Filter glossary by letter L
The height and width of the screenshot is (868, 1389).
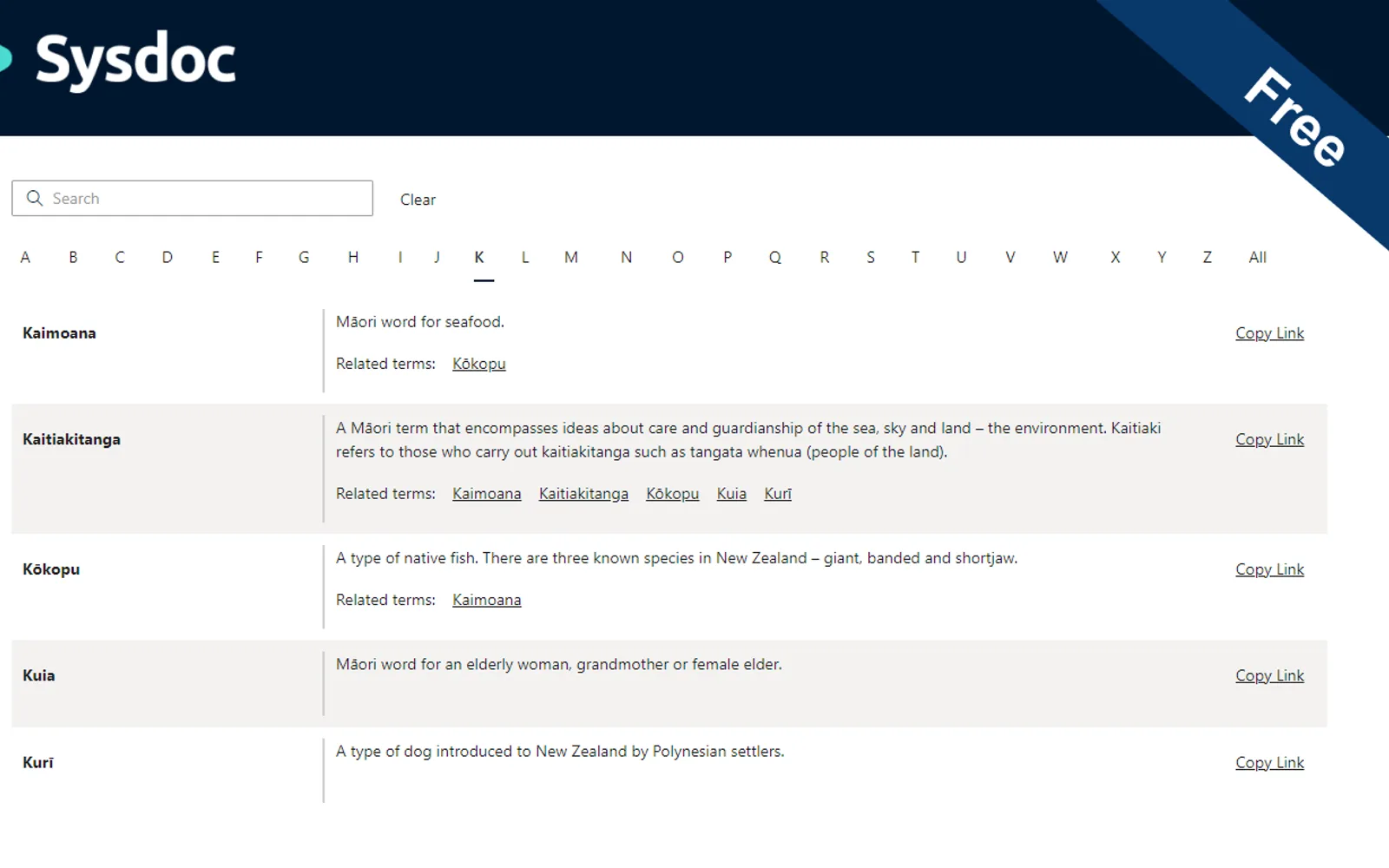coord(525,257)
